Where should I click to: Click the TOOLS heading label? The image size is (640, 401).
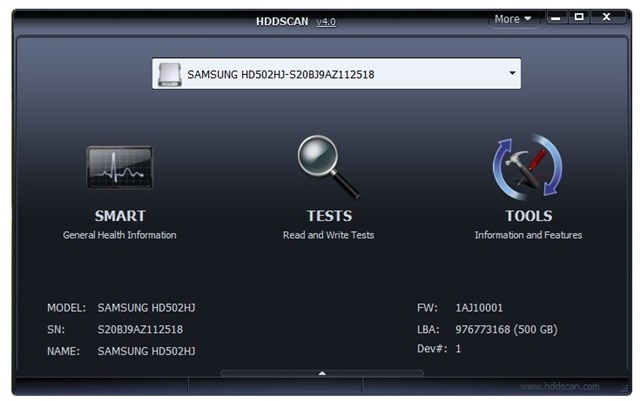point(529,216)
